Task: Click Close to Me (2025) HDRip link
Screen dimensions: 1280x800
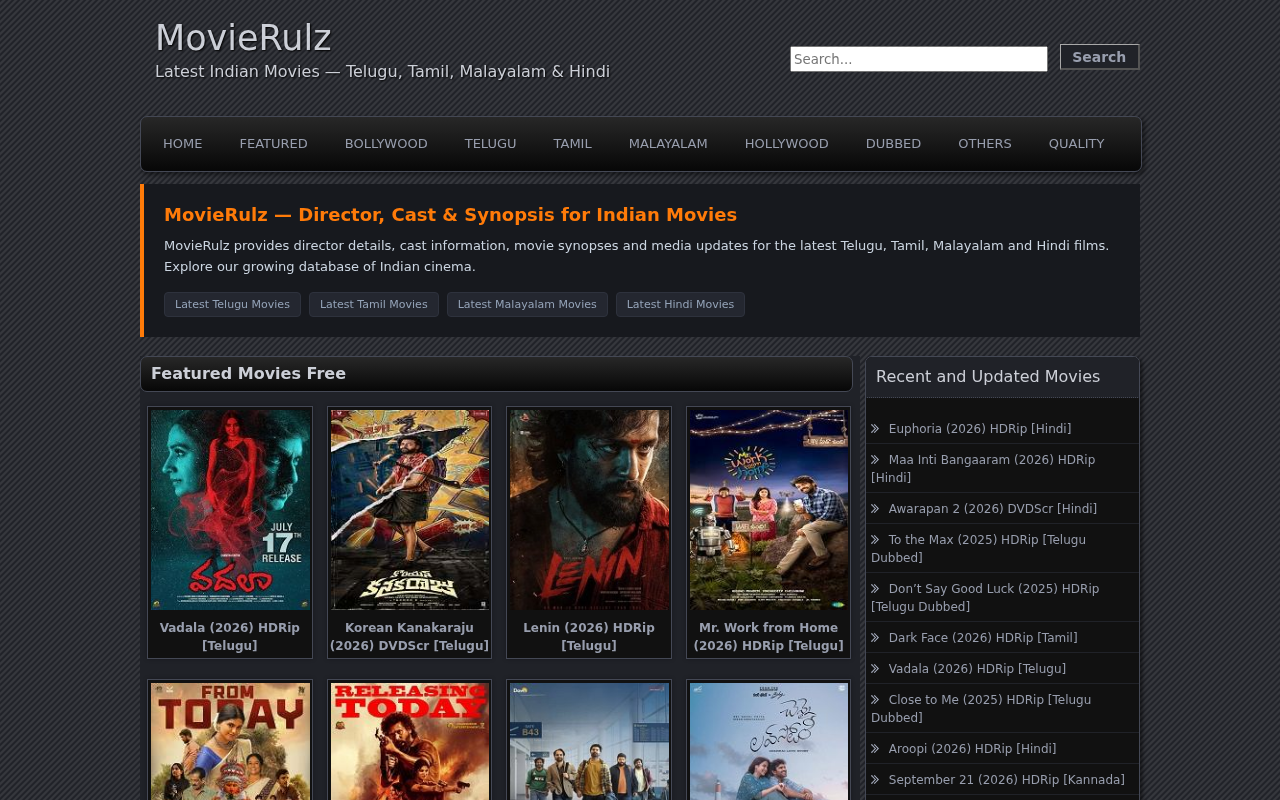Action: [981, 709]
